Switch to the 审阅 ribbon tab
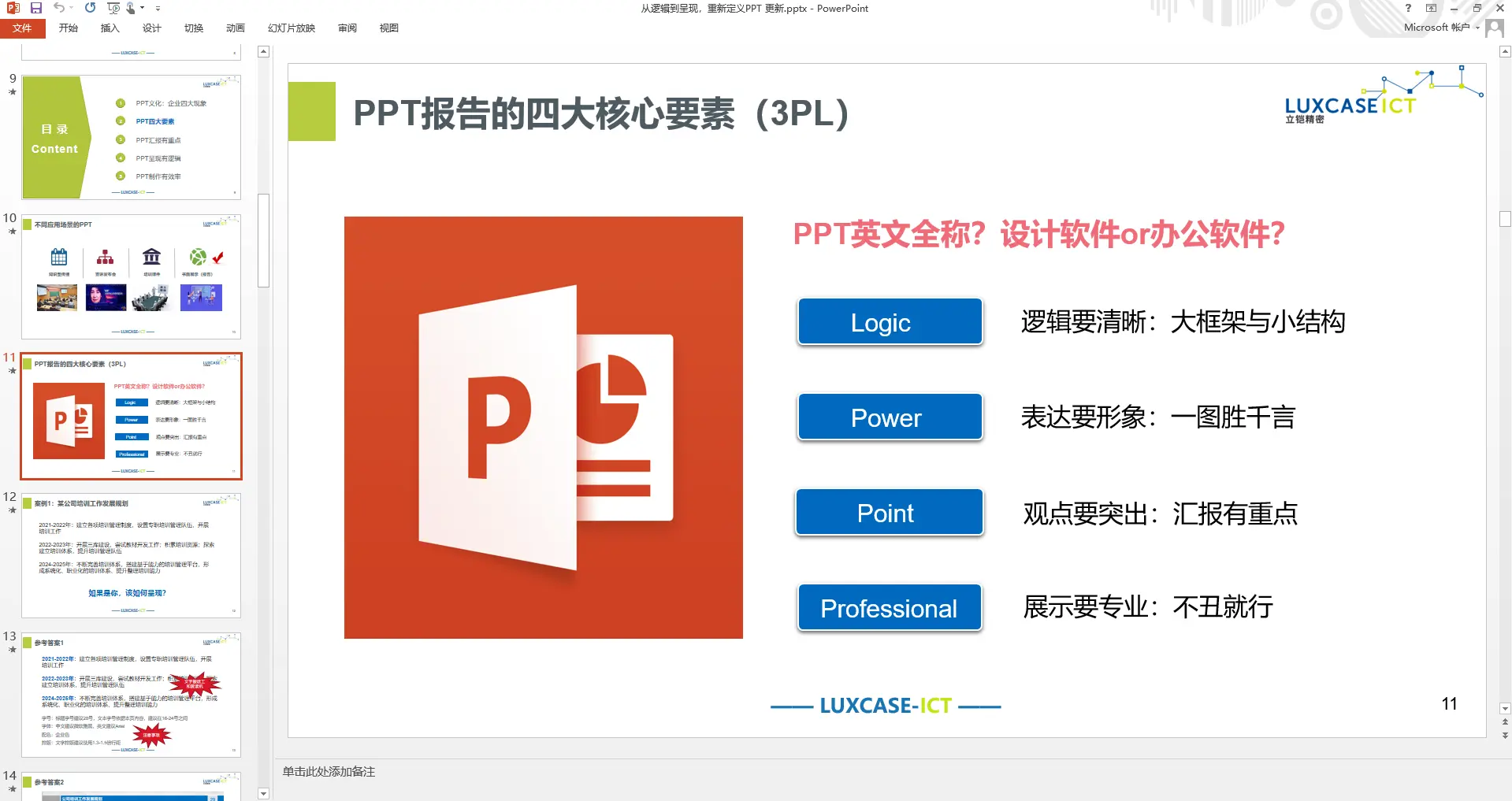The width and height of the screenshot is (1512, 801). (x=347, y=28)
